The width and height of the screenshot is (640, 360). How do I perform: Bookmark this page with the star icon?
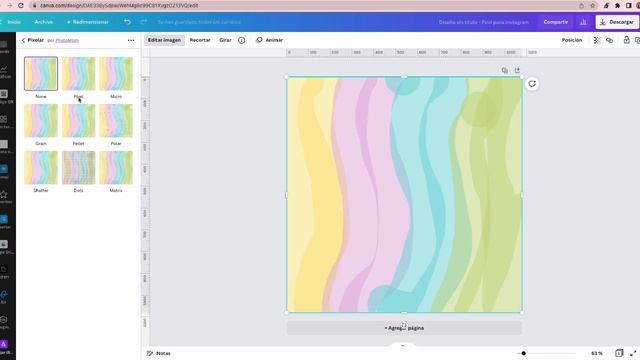593,6
